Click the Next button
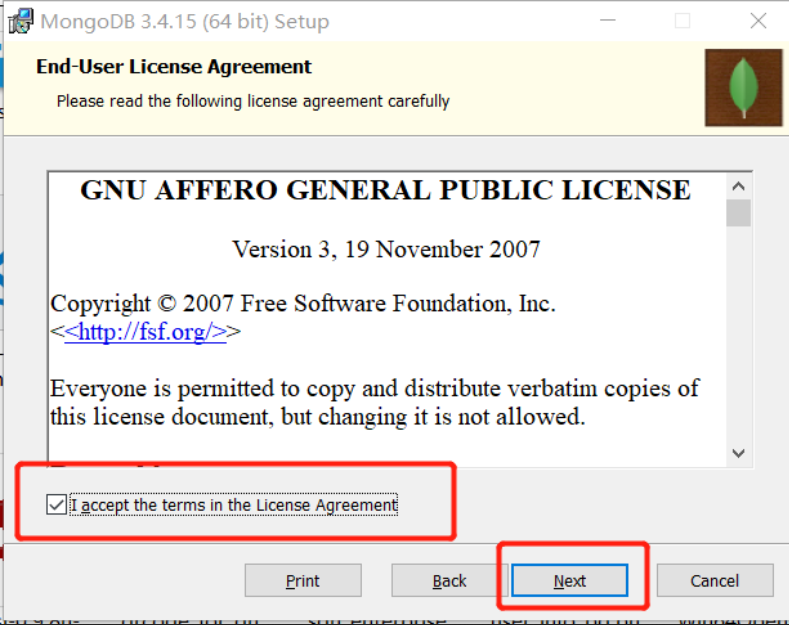 [x=570, y=581]
